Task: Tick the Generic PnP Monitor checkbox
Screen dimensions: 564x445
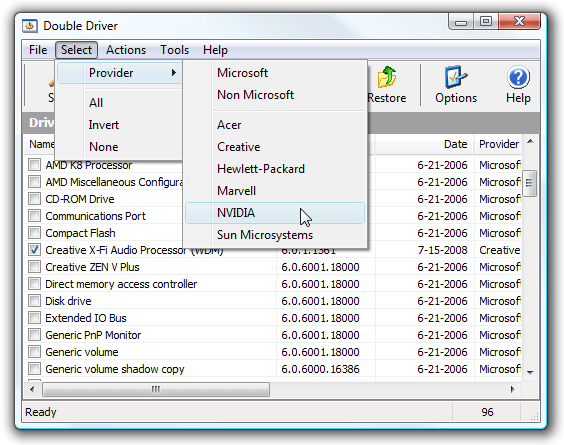Action: [35, 335]
